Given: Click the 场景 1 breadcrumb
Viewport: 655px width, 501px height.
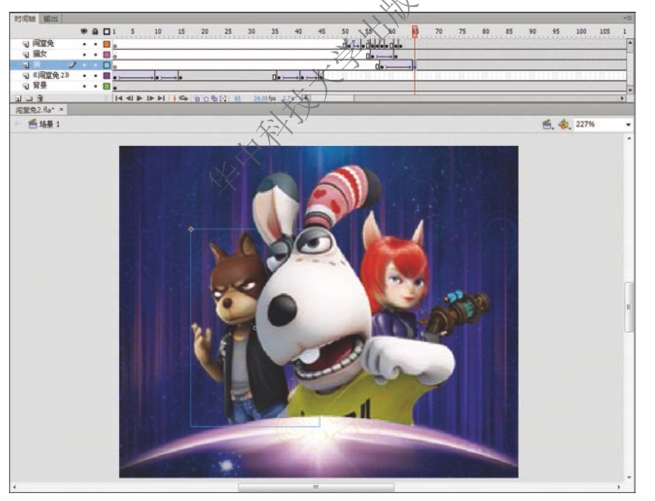Looking at the screenshot, I should pos(44,124).
